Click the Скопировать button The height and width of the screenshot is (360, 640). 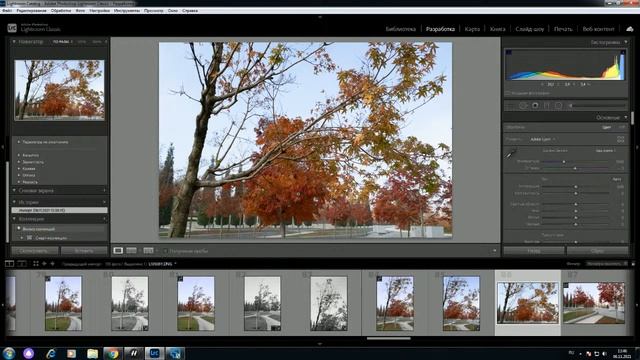tap(35, 251)
